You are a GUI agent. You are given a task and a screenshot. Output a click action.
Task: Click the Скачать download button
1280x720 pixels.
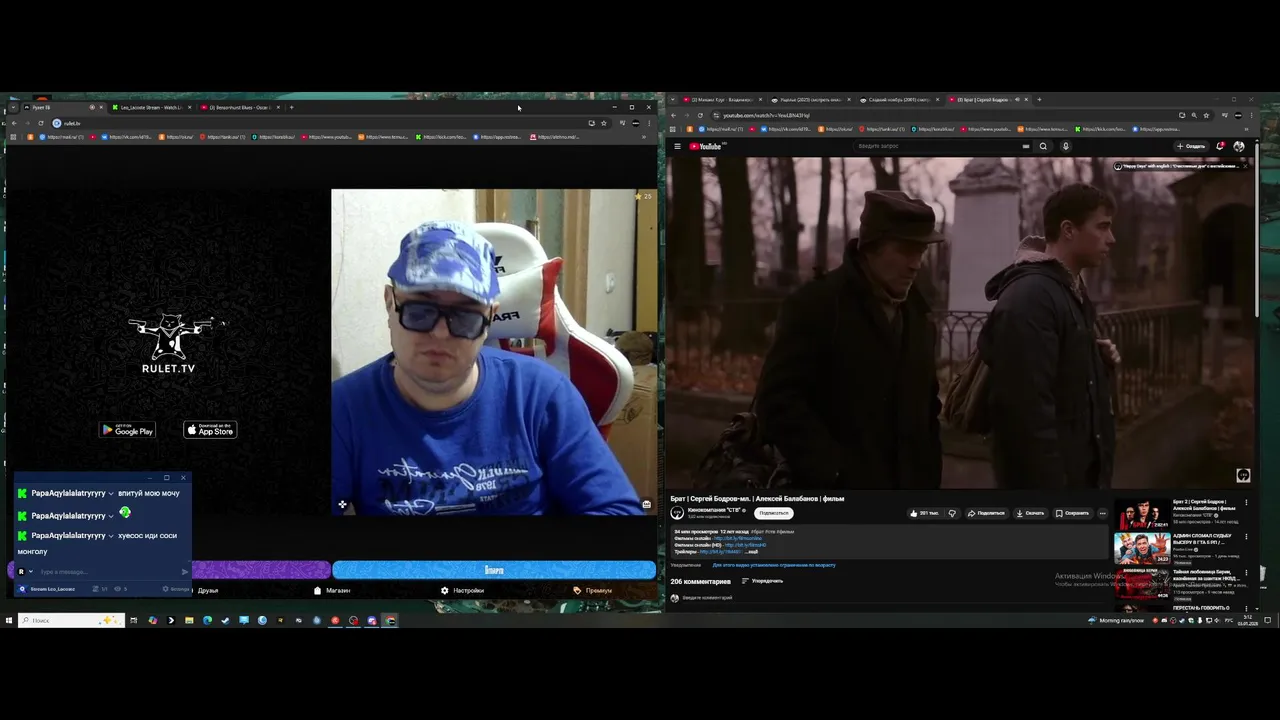pos(1030,513)
